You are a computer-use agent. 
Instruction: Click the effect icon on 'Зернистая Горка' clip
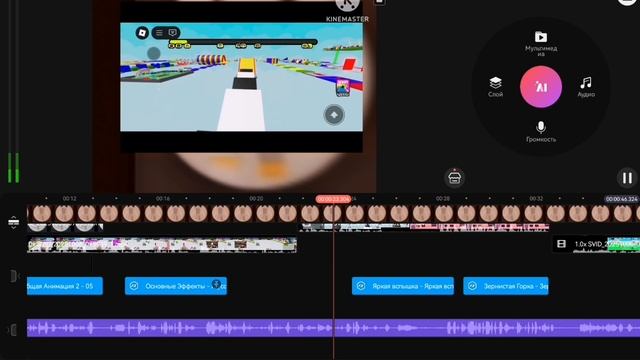coord(472,286)
